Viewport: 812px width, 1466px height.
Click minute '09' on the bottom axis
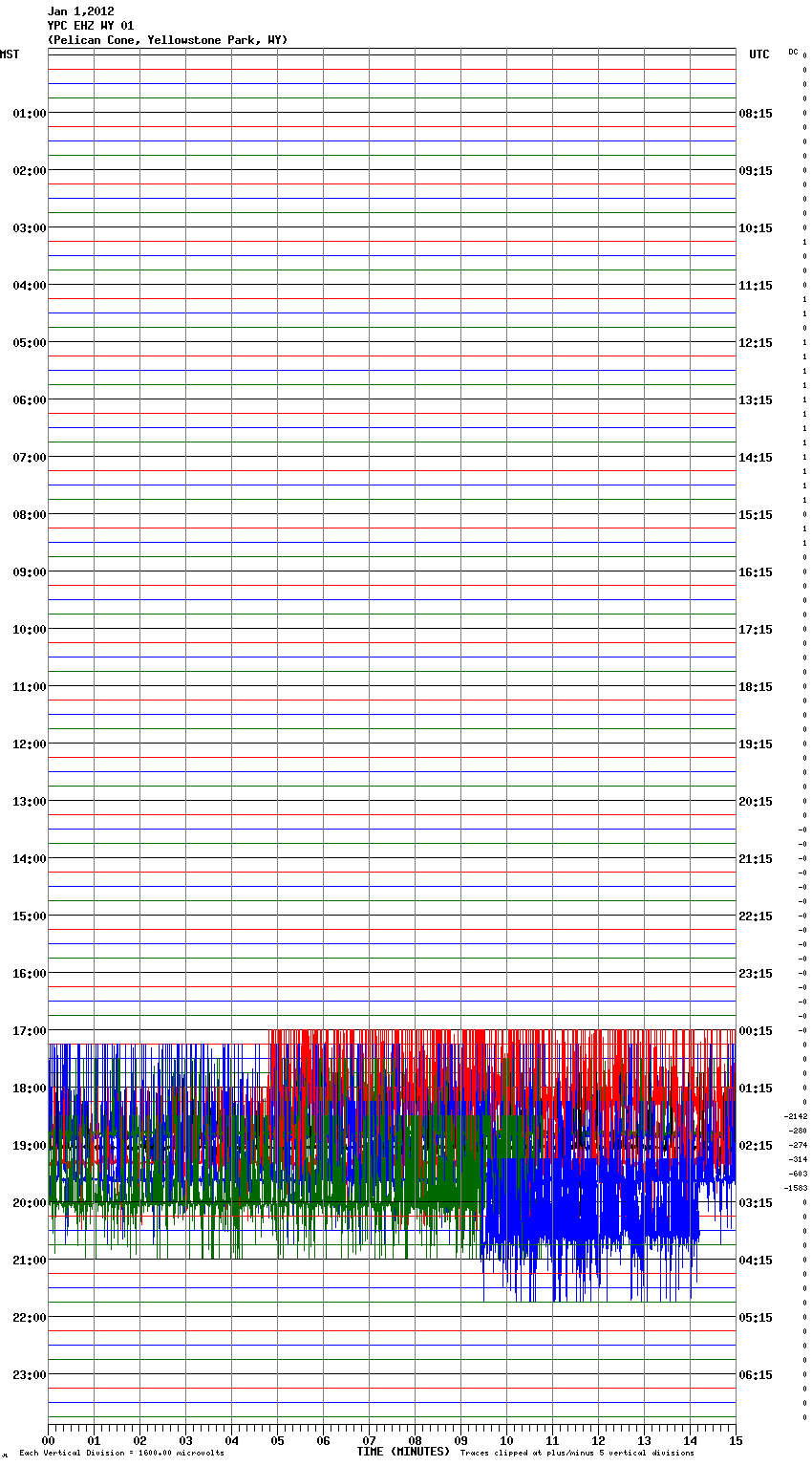(x=460, y=1440)
